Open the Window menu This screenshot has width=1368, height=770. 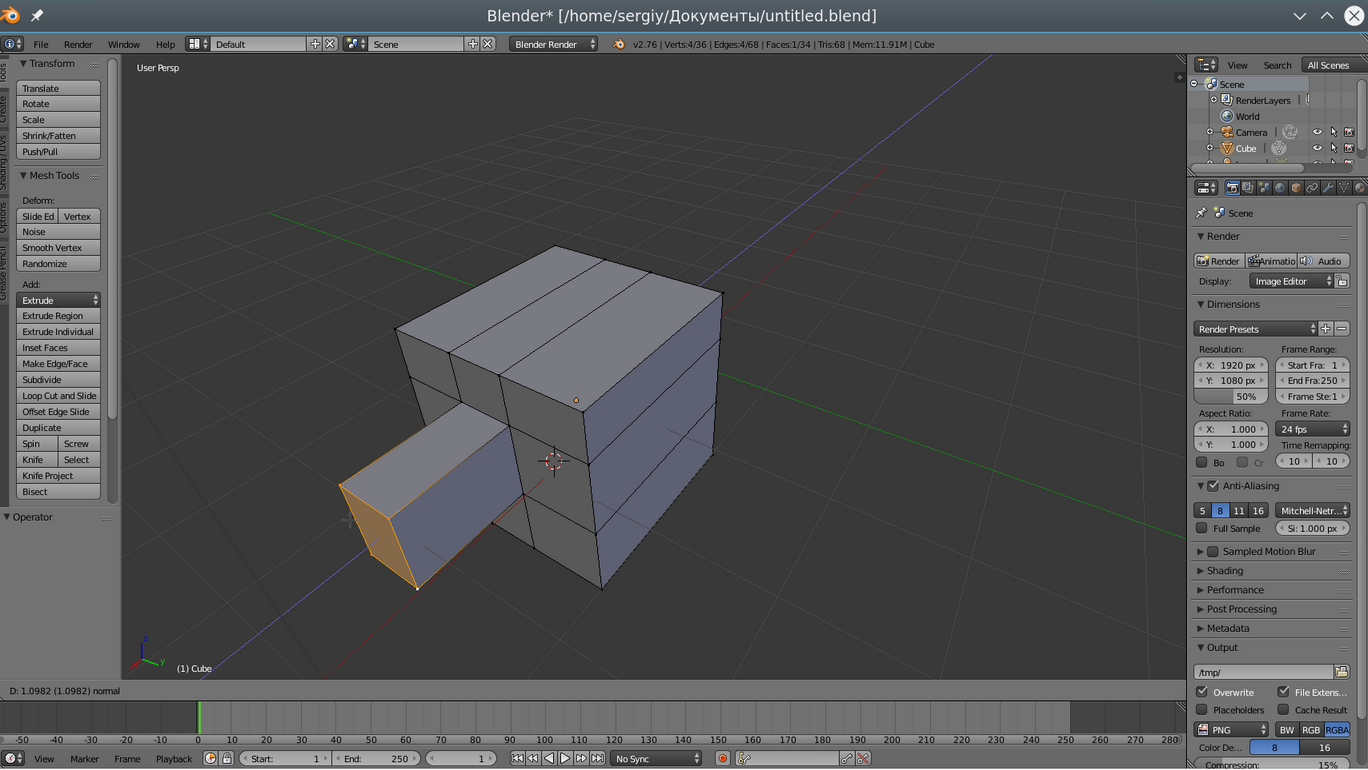pyautogui.click(x=124, y=44)
